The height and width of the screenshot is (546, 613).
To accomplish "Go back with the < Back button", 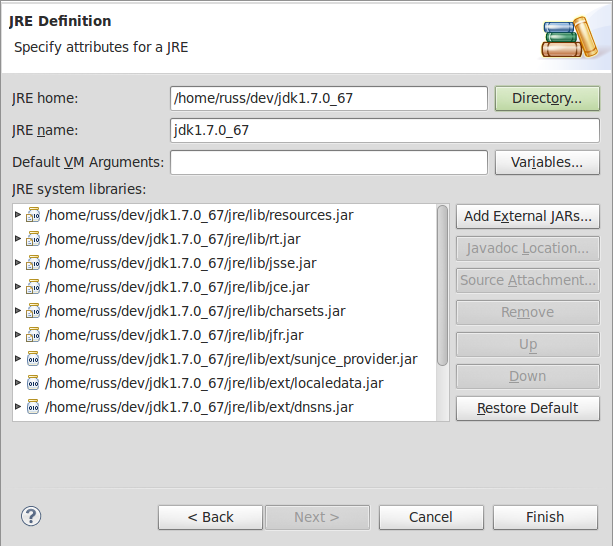I will (x=210, y=517).
